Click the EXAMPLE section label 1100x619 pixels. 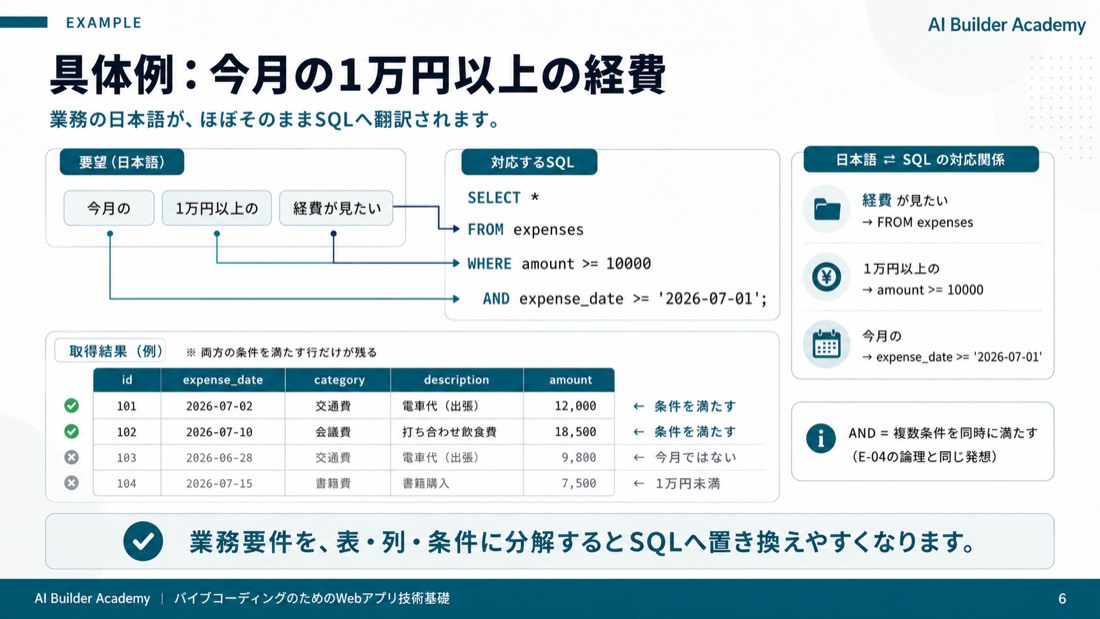click(104, 22)
